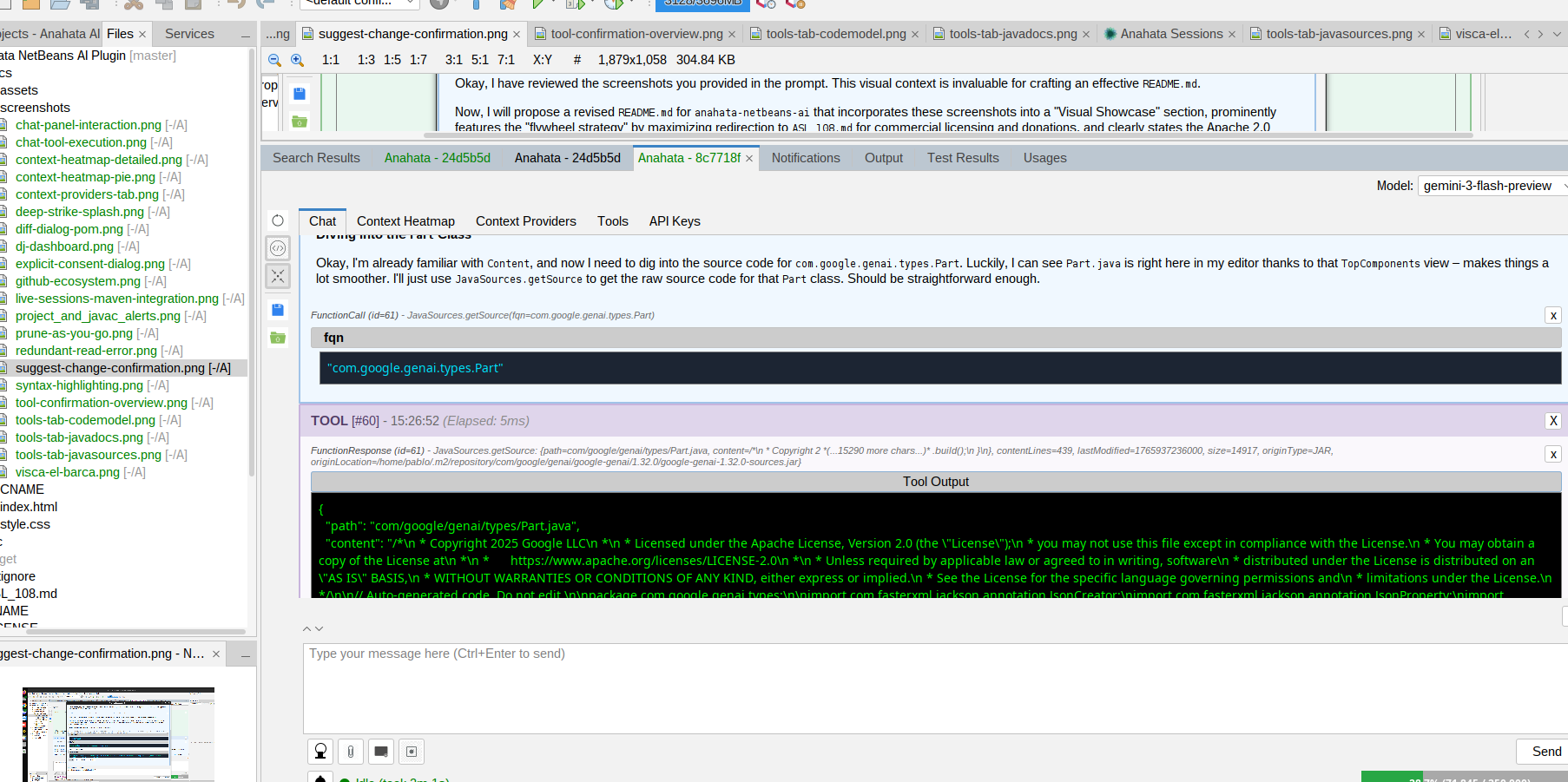Click the blue save session floppy icon
Viewport: 1568px width, 782px height.
(278, 310)
